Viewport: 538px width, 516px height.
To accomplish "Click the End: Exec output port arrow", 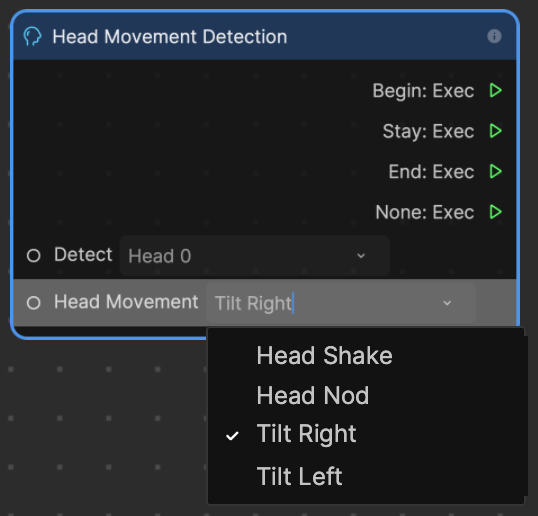I will tap(495, 172).
